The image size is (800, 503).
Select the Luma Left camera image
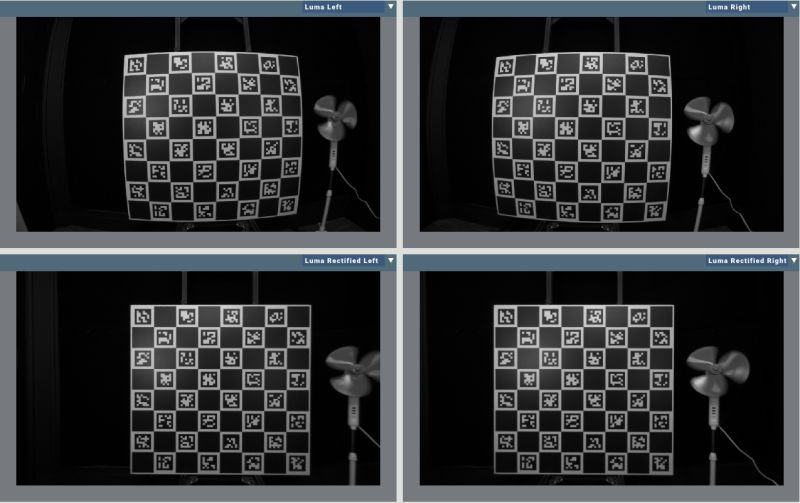point(198,124)
